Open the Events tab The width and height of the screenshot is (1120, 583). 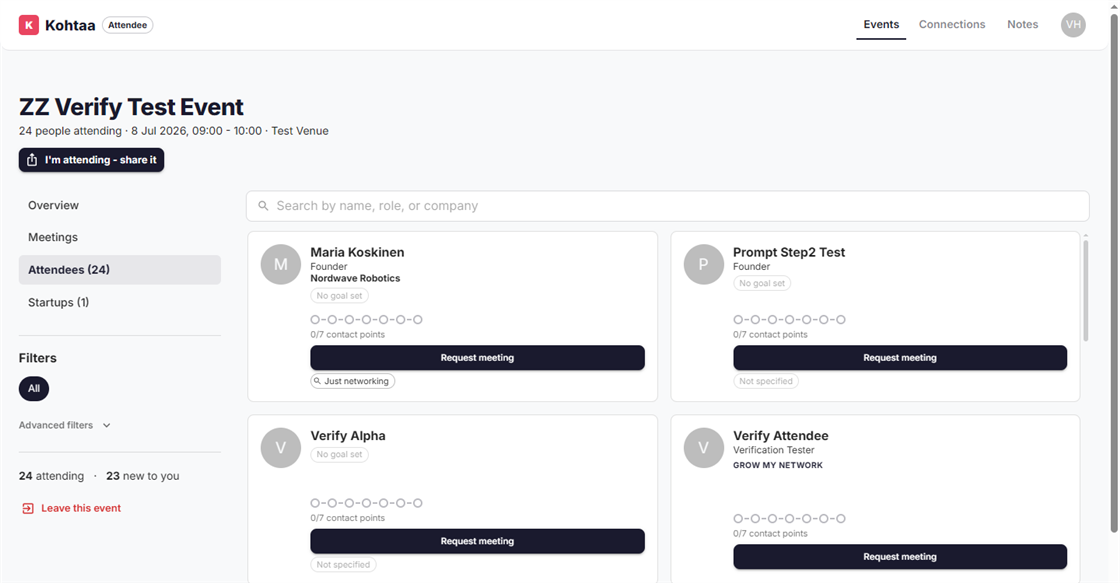coord(881,24)
